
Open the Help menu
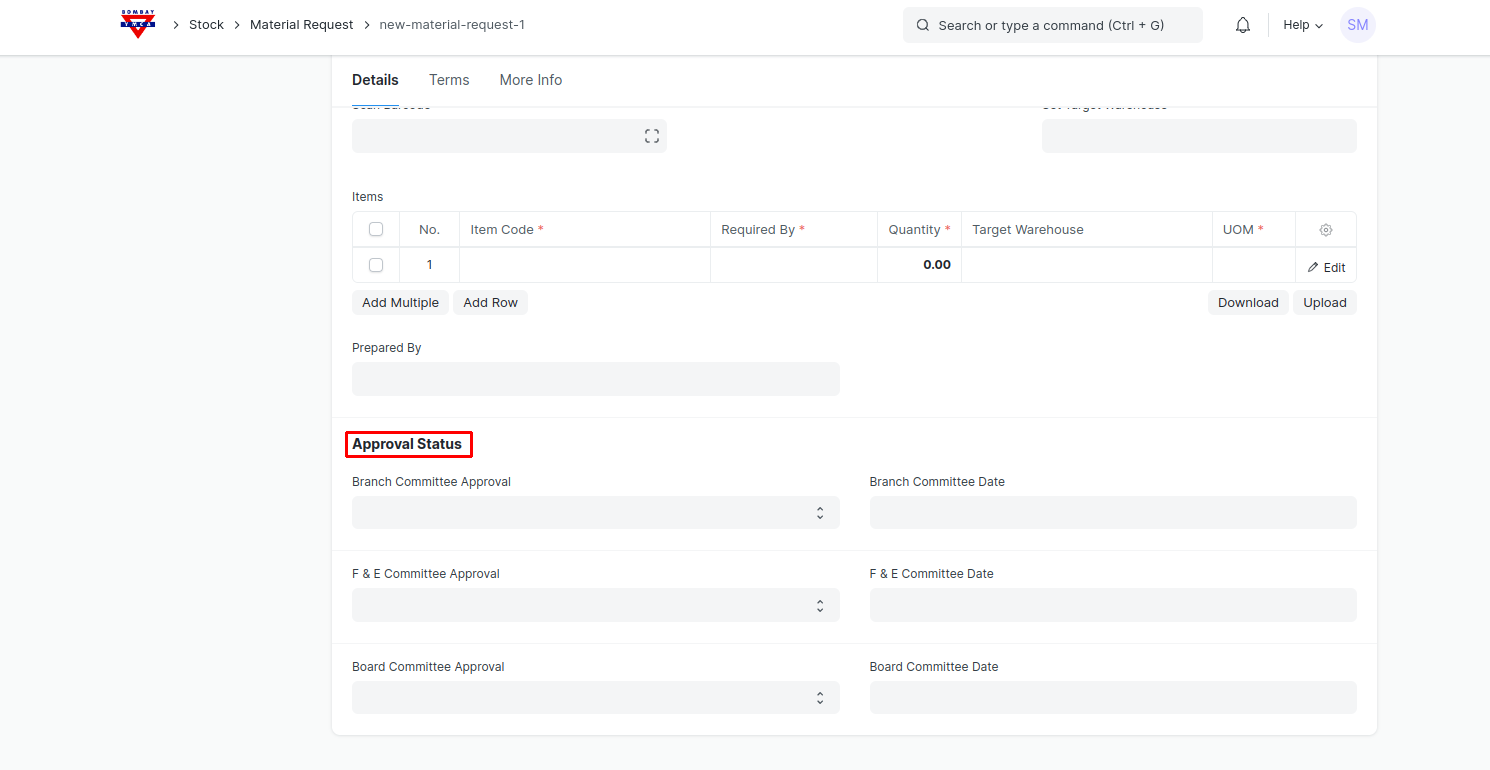coord(1302,25)
